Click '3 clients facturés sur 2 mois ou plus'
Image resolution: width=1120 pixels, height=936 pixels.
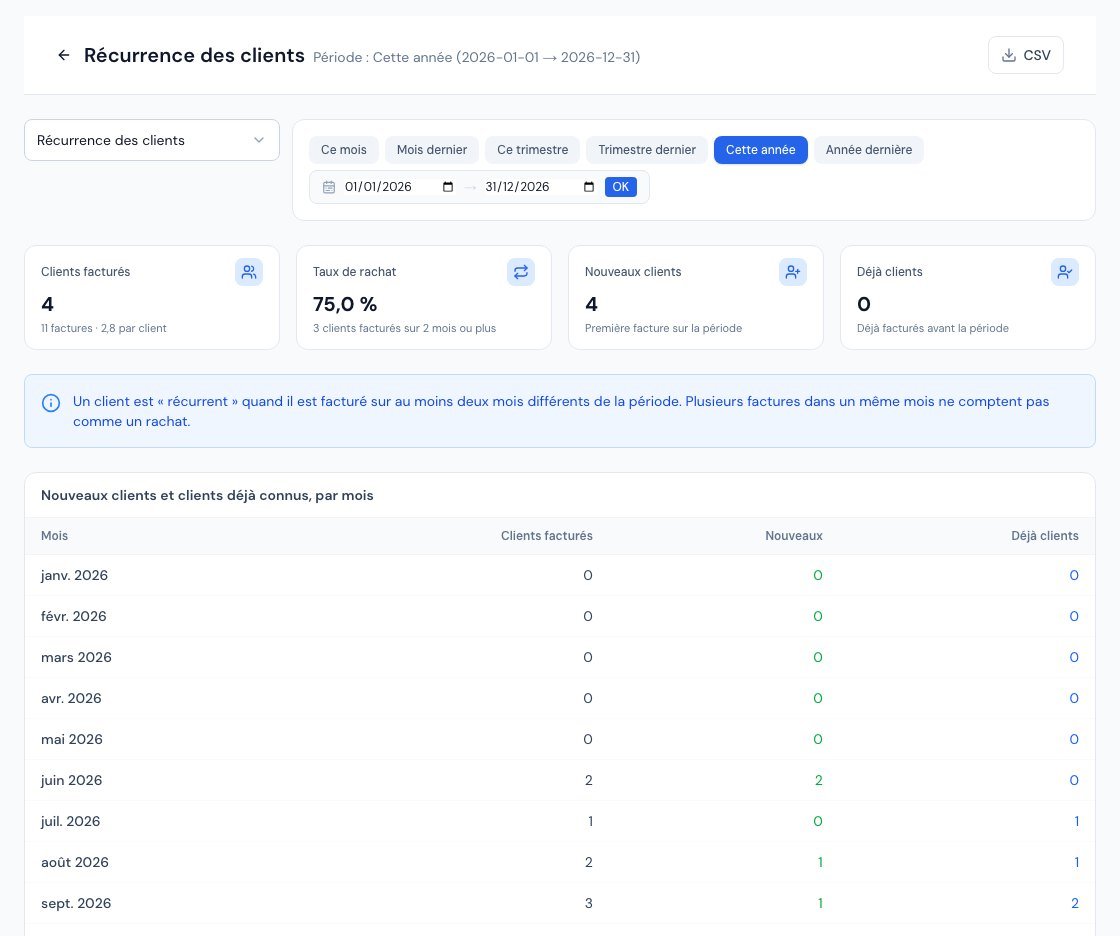point(404,329)
